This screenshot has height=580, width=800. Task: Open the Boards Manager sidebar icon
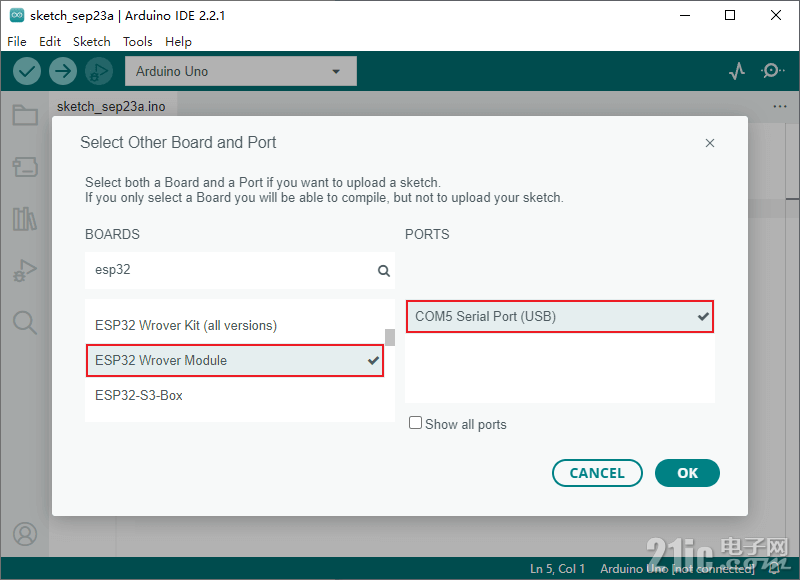25,167
